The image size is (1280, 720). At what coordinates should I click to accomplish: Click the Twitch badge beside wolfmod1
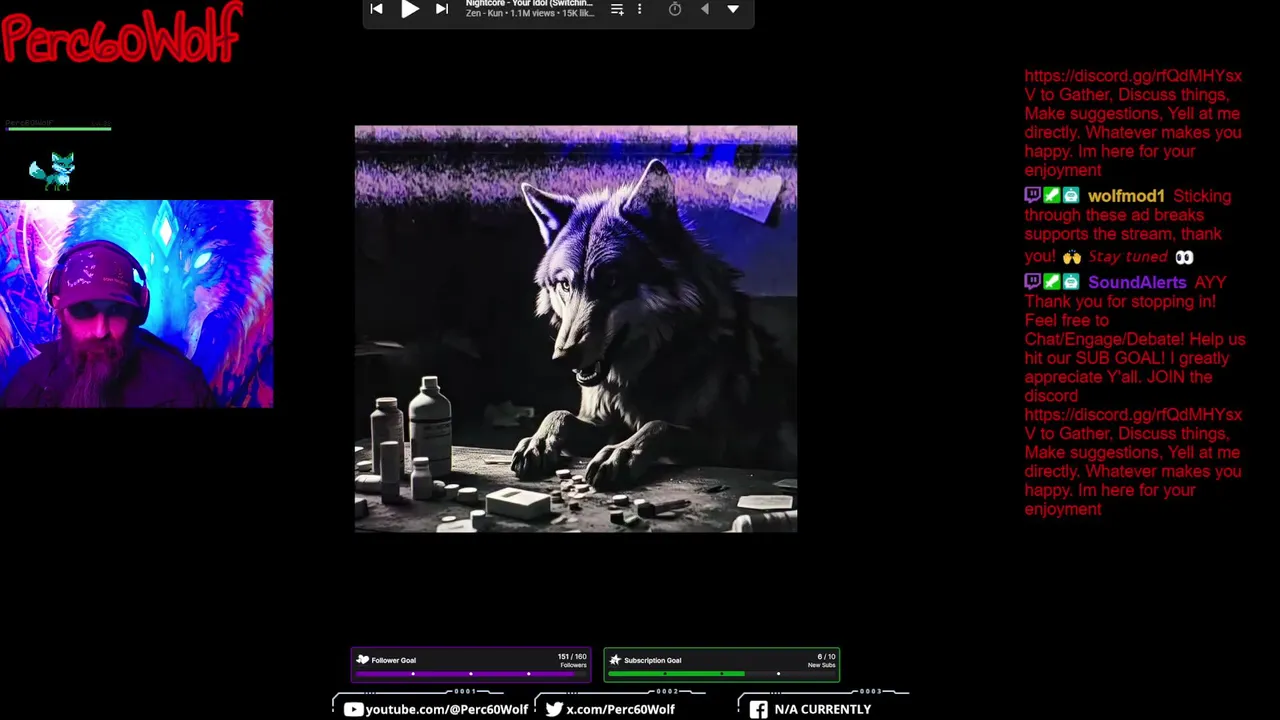coord(1032,196)
